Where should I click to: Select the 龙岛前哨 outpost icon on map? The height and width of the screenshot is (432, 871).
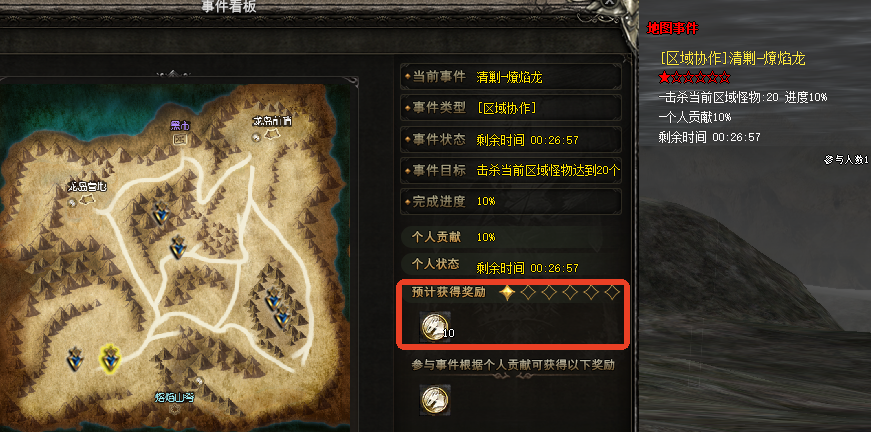pyautogui.click(x=273, y=134)
